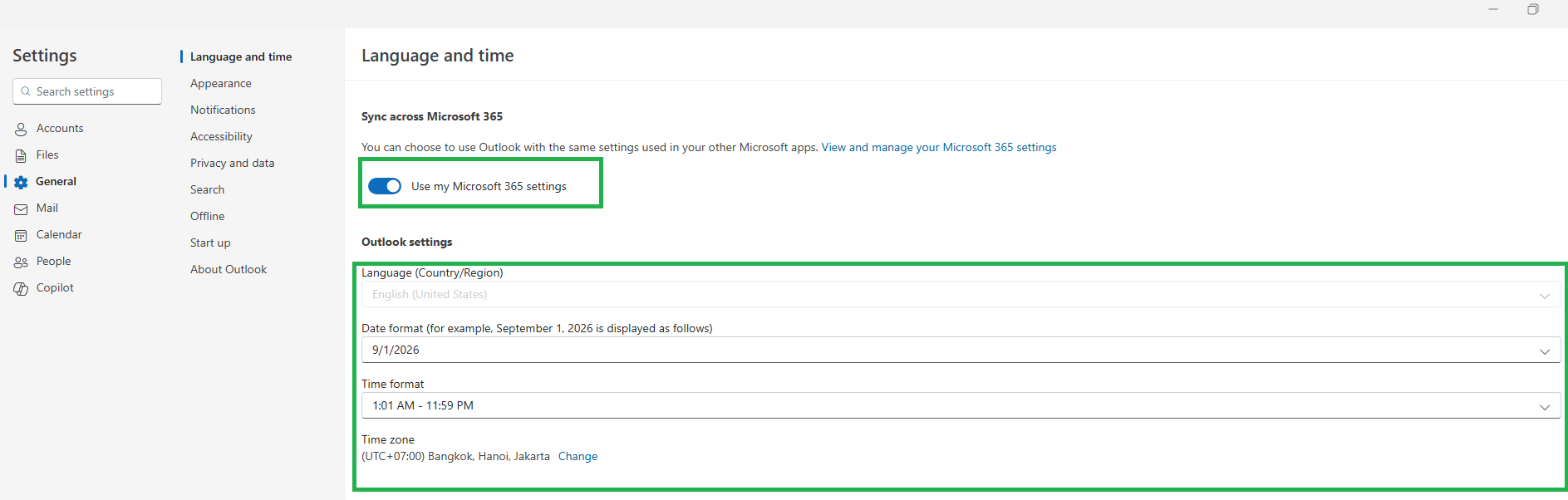
Task: Go to Appearance settings
Action: pyautogui.click(x=221, y=83)
